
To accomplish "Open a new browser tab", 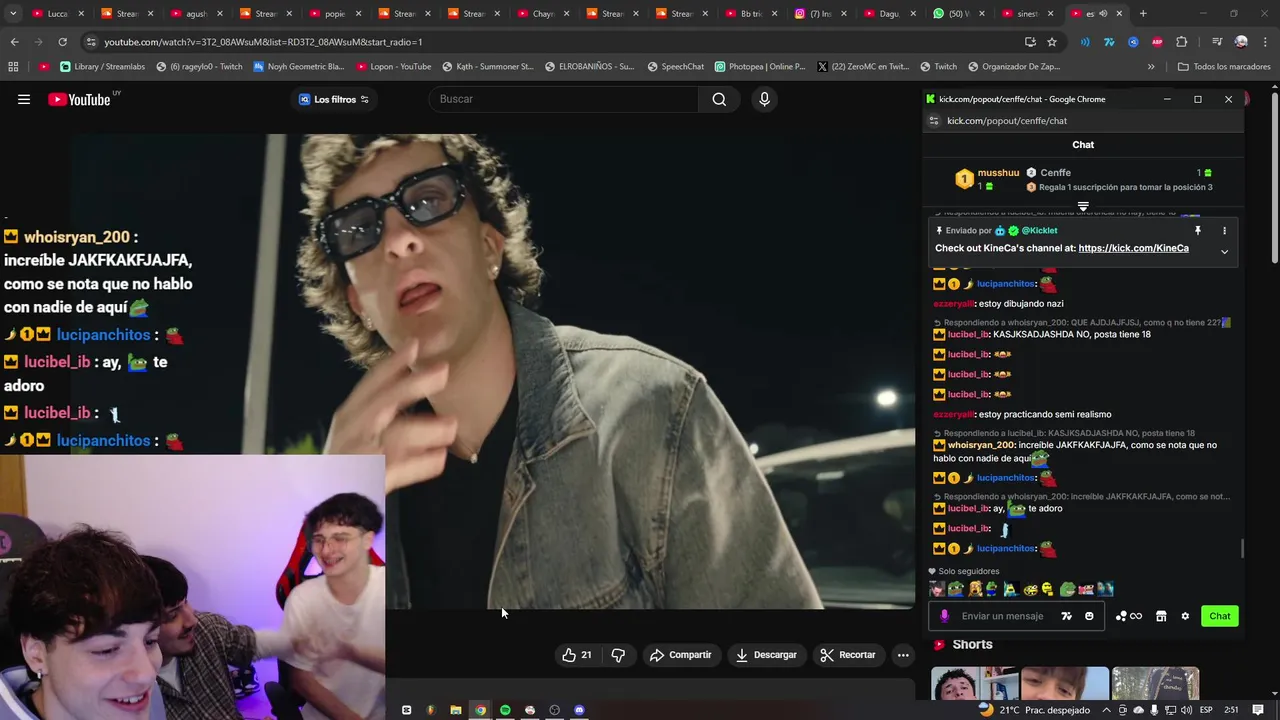I will 1143,14.
